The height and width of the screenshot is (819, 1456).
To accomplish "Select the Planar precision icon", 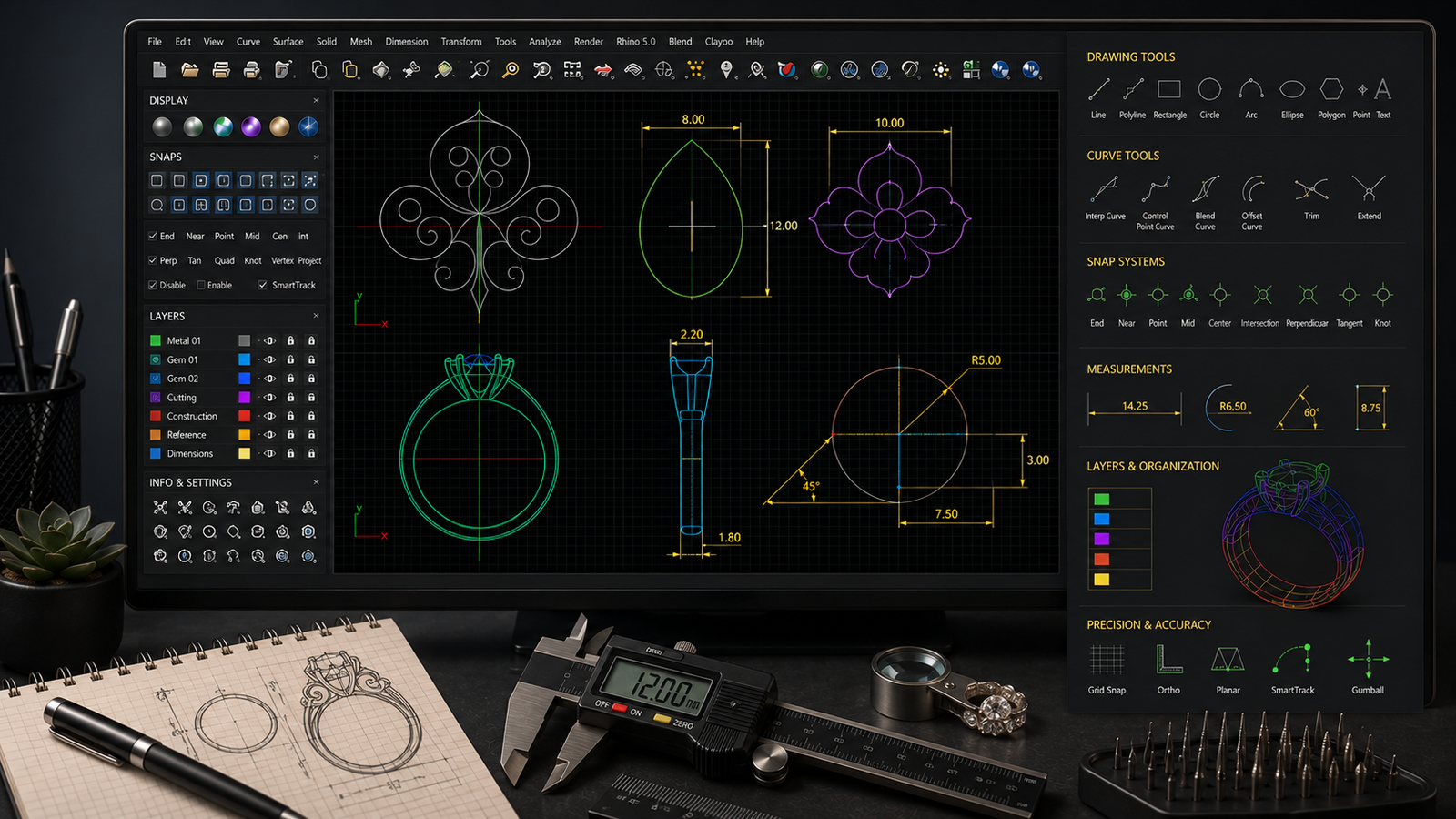I will click(x=1228, y=659).
